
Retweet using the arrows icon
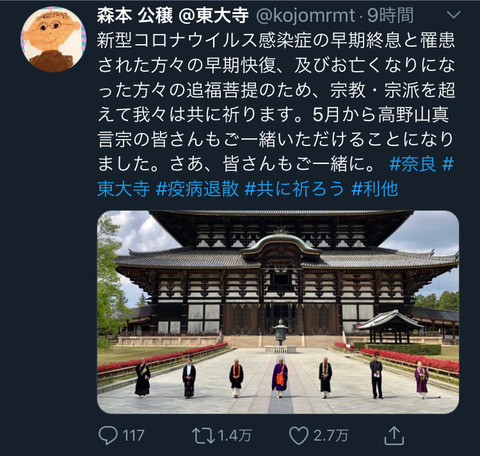click(203, 436)
